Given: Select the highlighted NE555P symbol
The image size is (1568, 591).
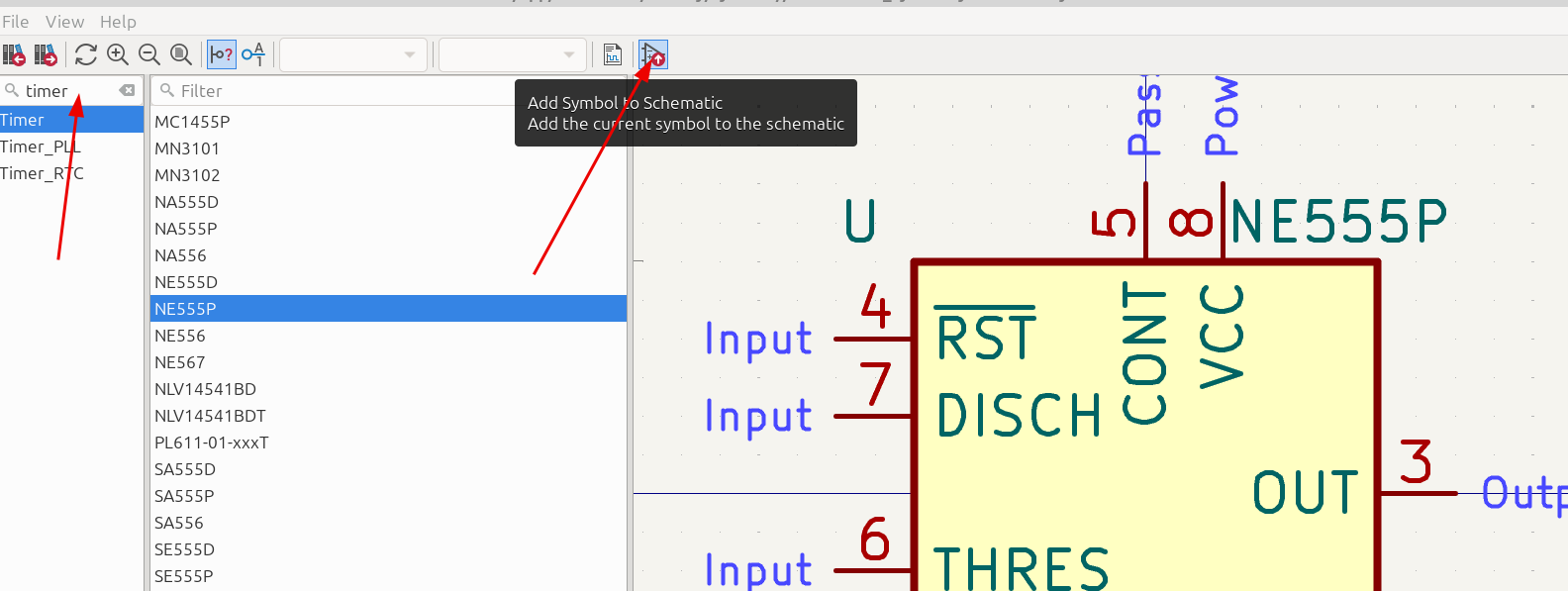Looking at the screenshot, I should click(388, 309).
